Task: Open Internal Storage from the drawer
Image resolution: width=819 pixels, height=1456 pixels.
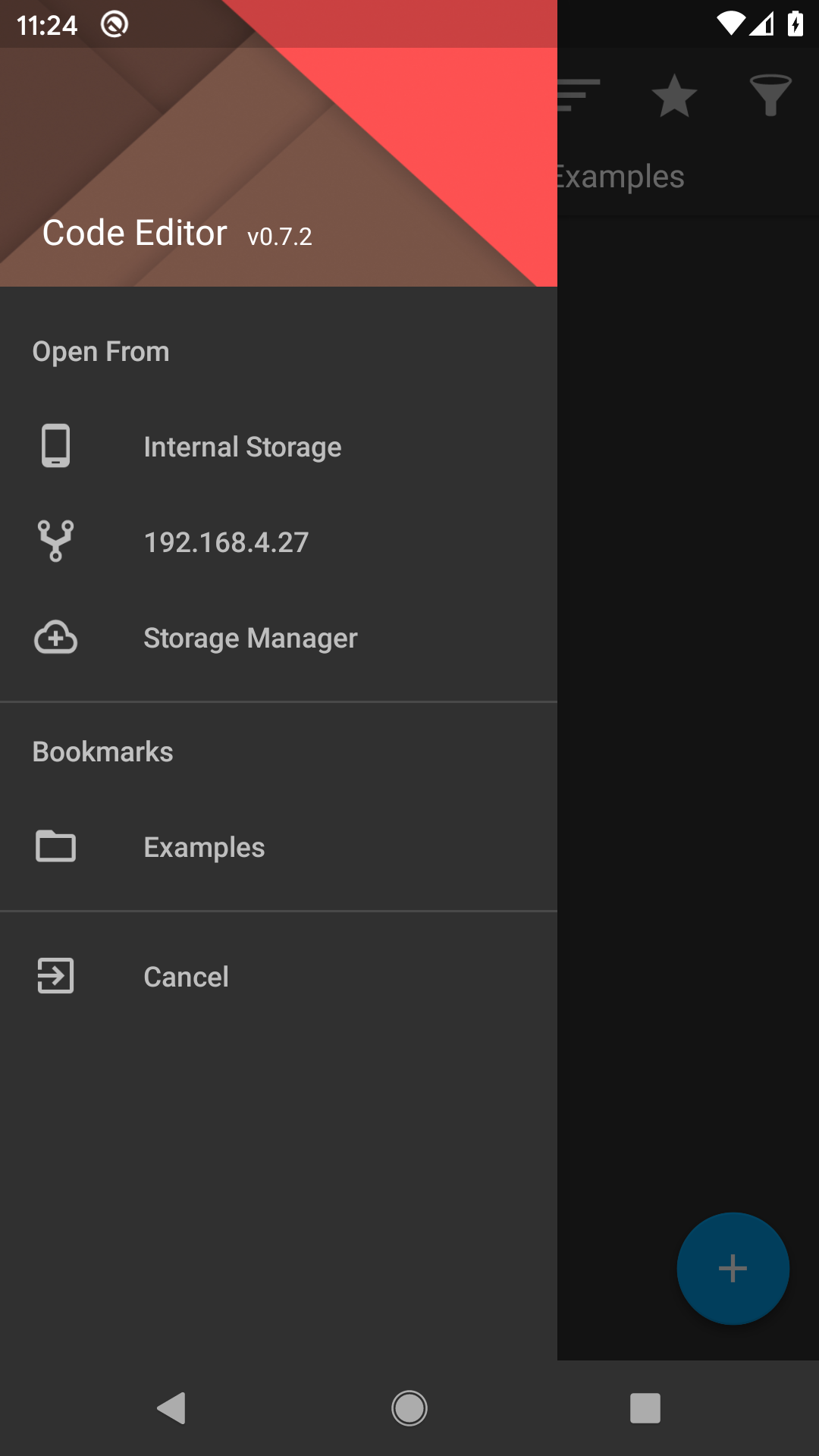Action: [x=242, y=447]
